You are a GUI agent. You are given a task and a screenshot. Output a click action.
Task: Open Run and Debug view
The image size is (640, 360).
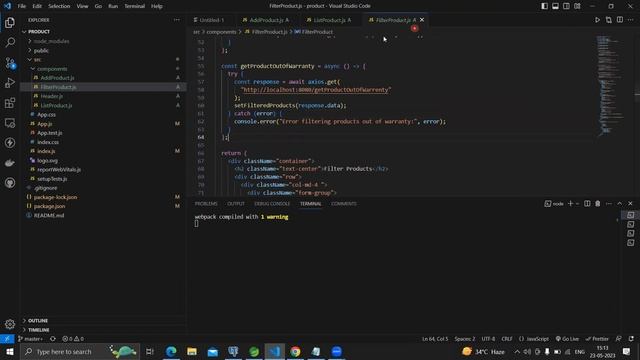point(10,83)
